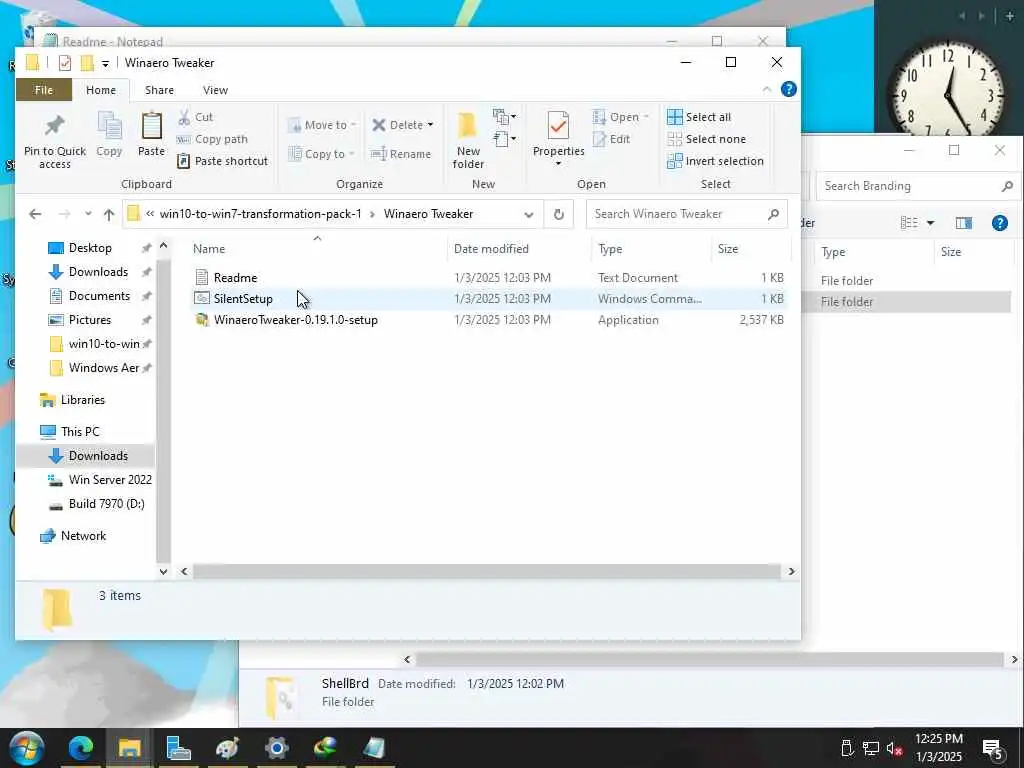Viewport: 1024px width, 768px height.
Task: Open Build 7970 (D:) drive
Action: [x=106, y=504]
